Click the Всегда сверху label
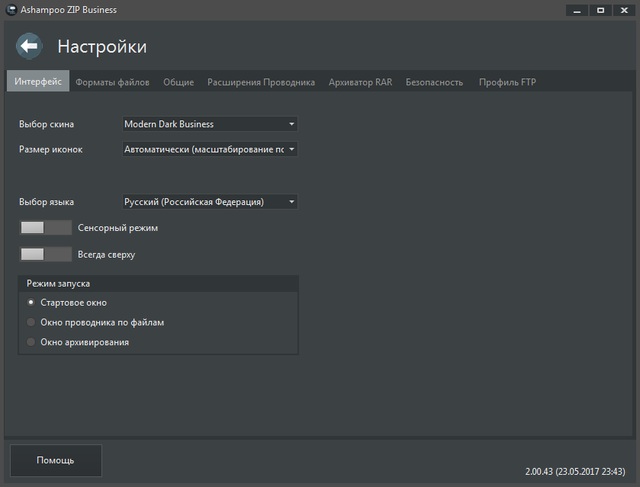Viewport: 640px width, 487px height. 106,254
